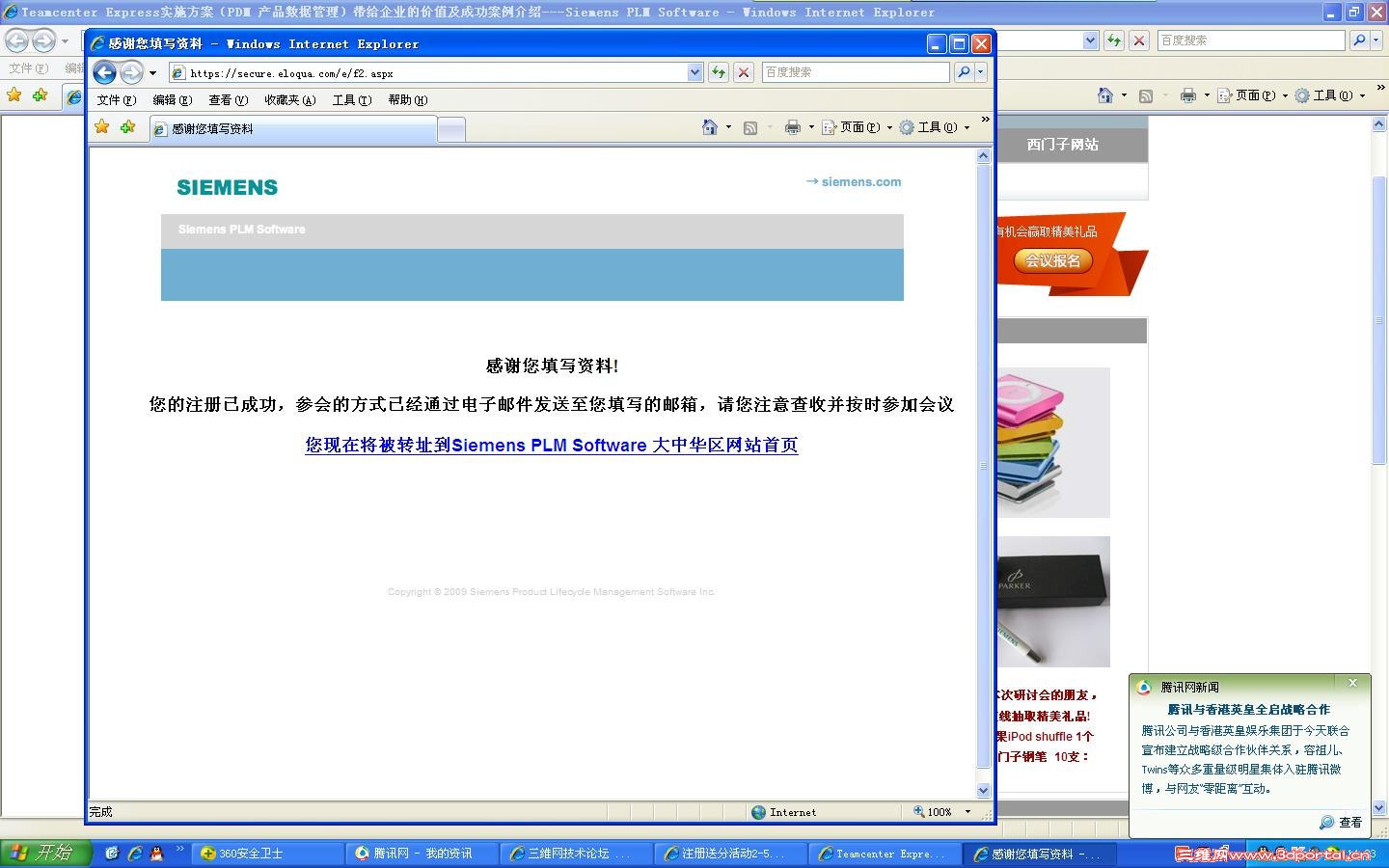Screen dimensions: 1389x868
Task: Select the 感谢您填写资料 tab
Action: 293,128
